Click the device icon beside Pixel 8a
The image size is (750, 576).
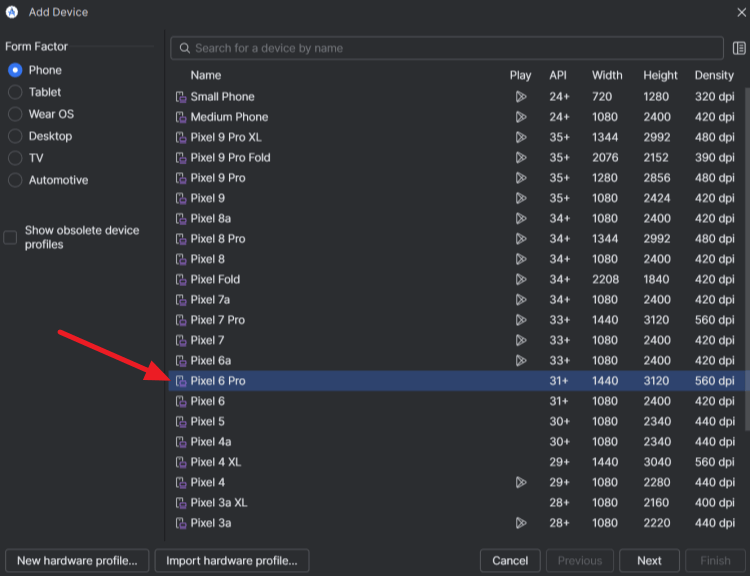coord(181,219)
